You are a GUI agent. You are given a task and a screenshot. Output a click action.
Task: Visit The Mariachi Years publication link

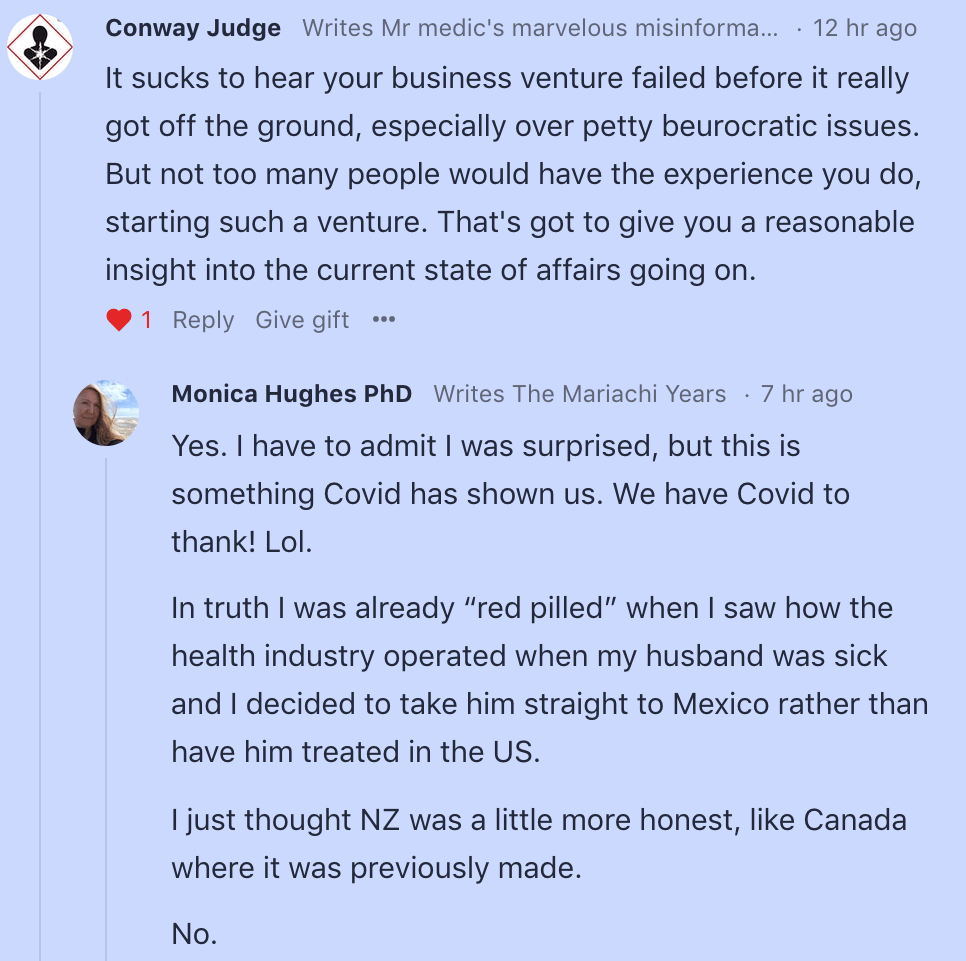tap(580, 394)
